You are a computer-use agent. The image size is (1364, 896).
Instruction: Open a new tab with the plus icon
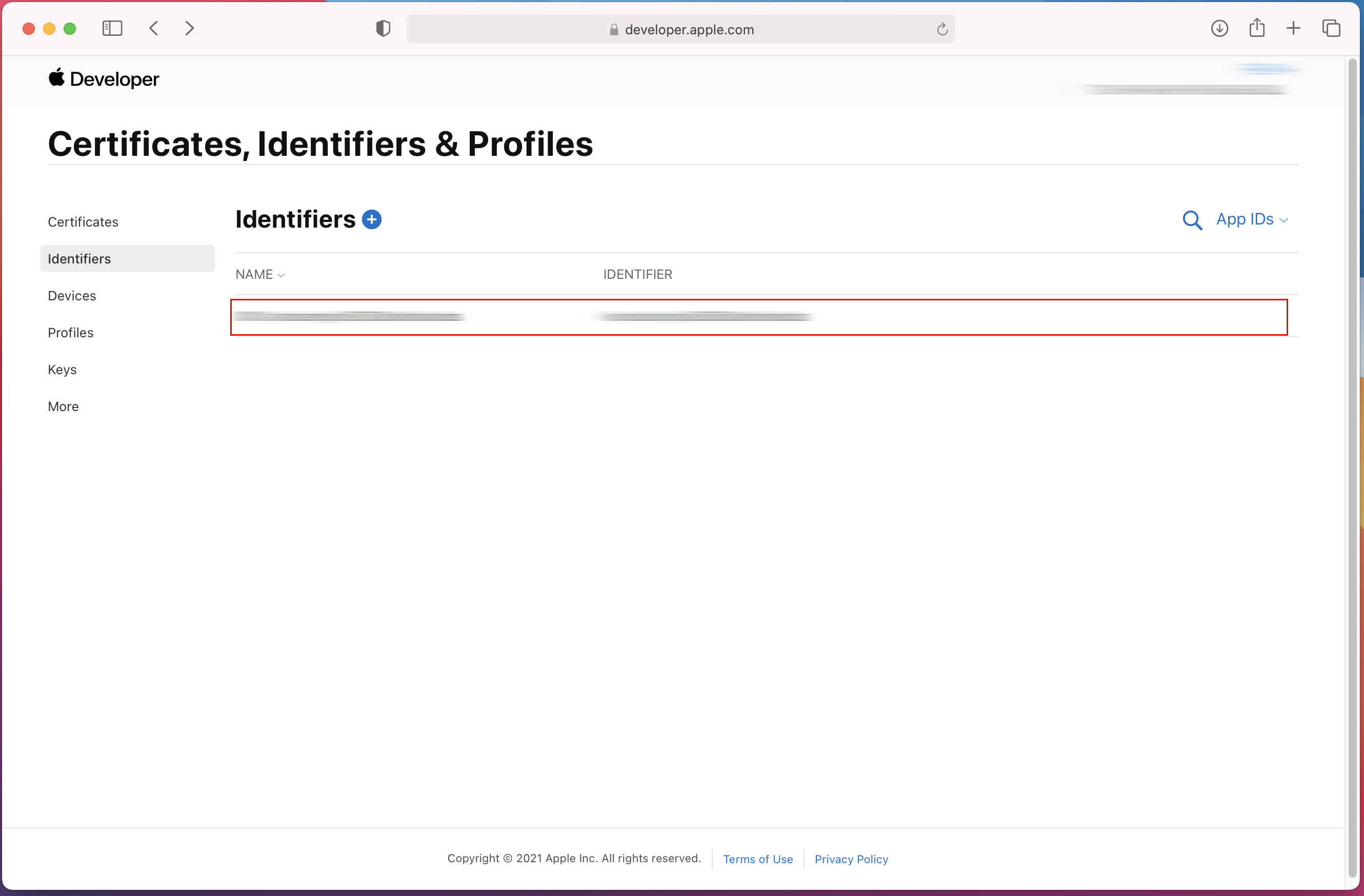click(1293, 28)
